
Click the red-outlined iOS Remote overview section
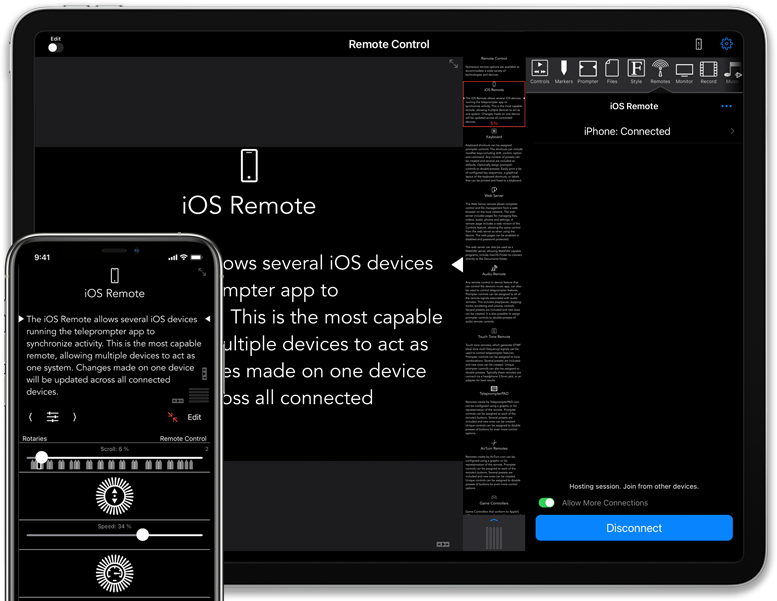click(494, 104)
